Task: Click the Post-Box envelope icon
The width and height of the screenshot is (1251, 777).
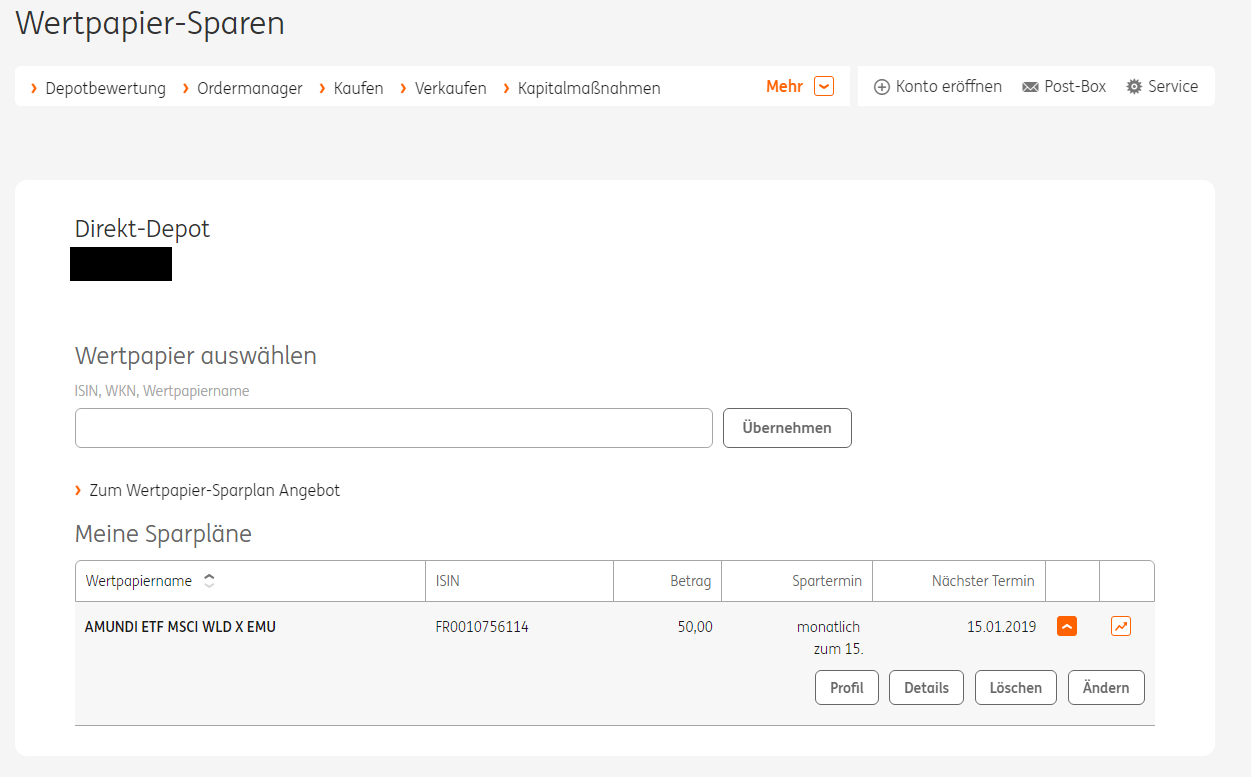Action: pyautogui.click(x=1030, y=87)
